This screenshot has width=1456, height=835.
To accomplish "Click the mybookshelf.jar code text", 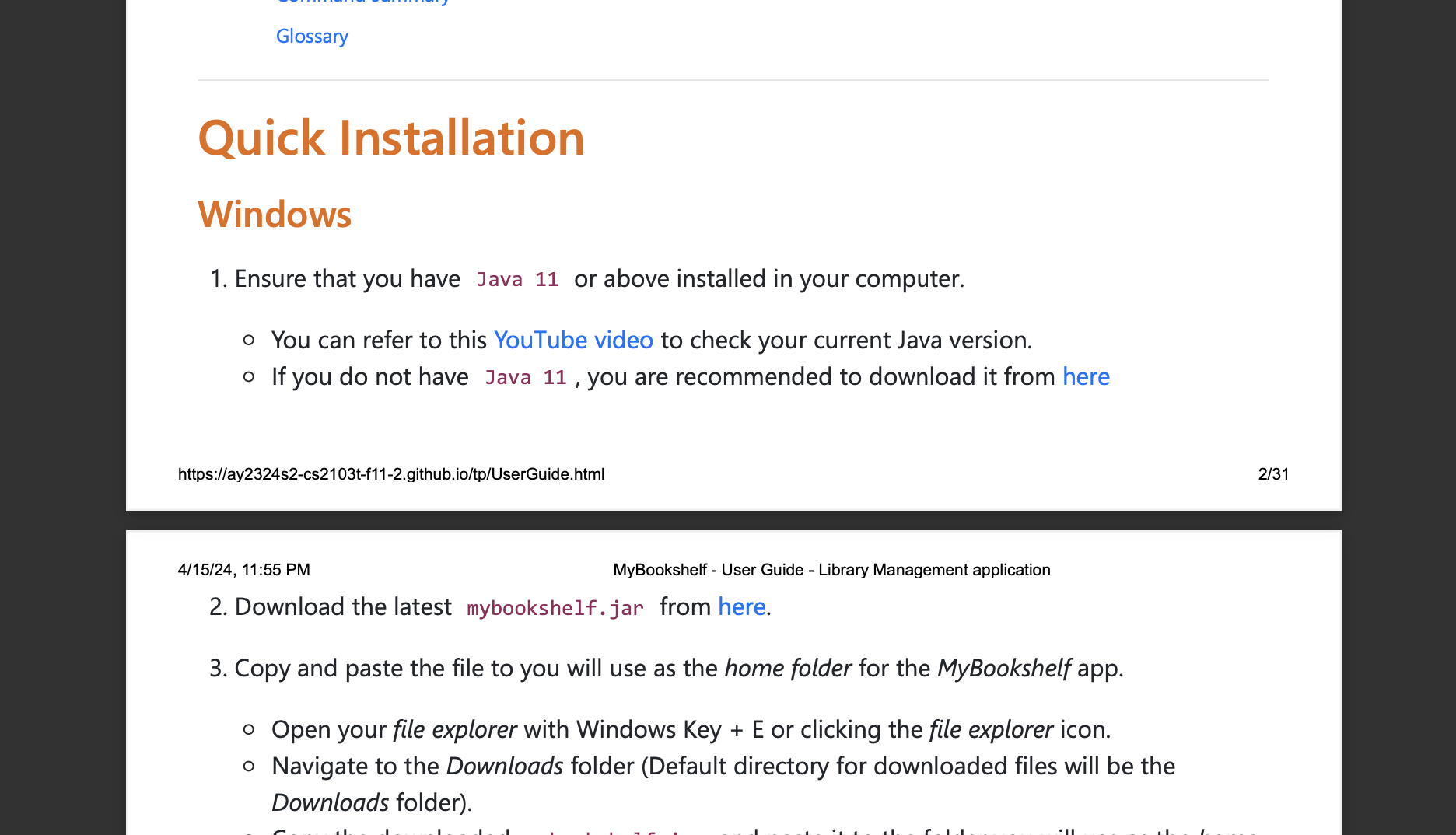I will point(555,608).
